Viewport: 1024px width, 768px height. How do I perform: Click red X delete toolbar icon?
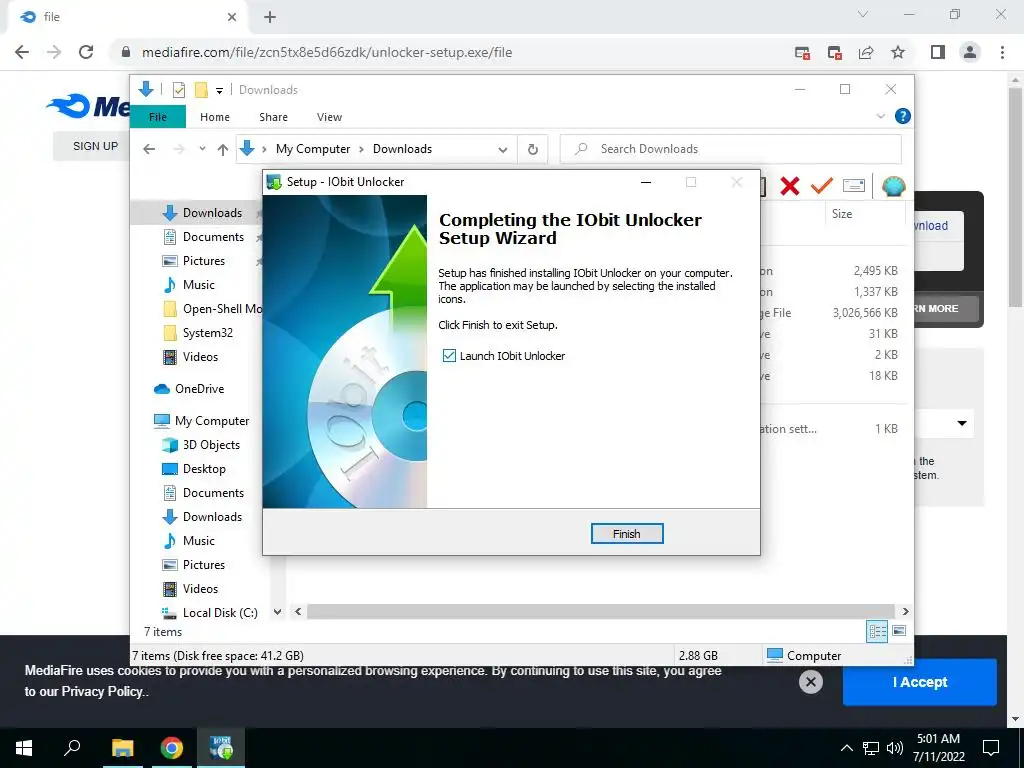point(790,186)
